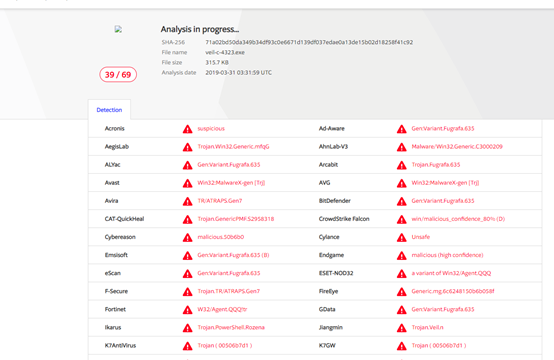
Task: Click the CrowdStrike Falcon engine name
Action: point(344,219)
